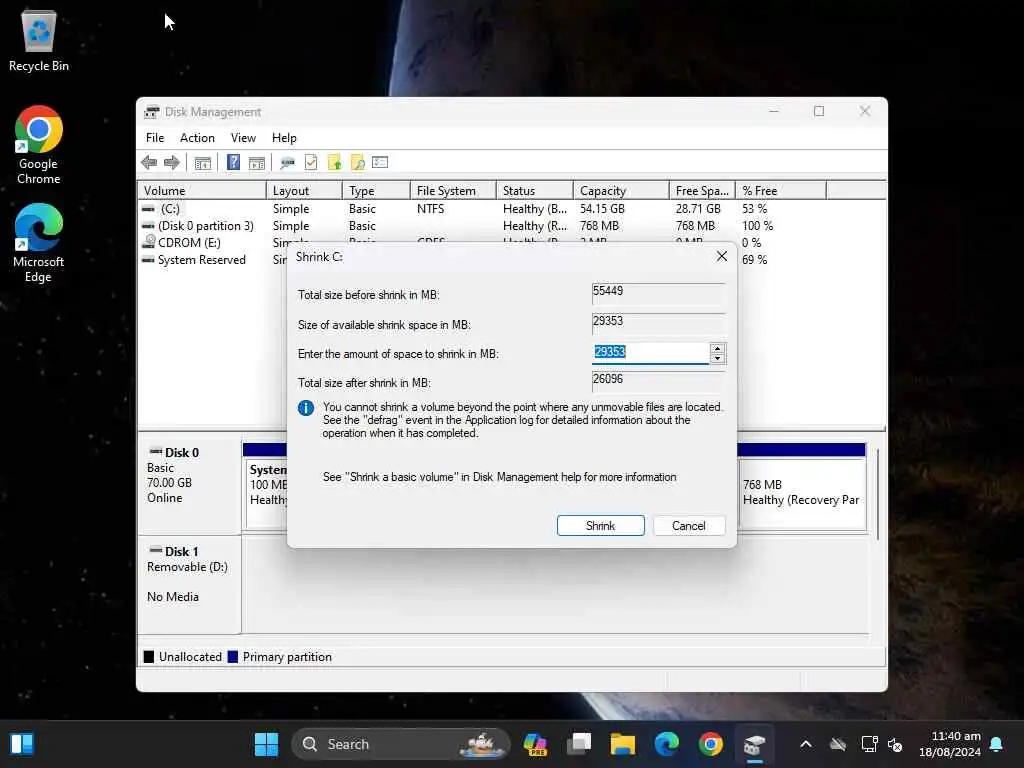This screenshot has width=1024, height=768.
Task: Click the Forward arrow in Disk Management toolbar
Action: coord(172,163)
